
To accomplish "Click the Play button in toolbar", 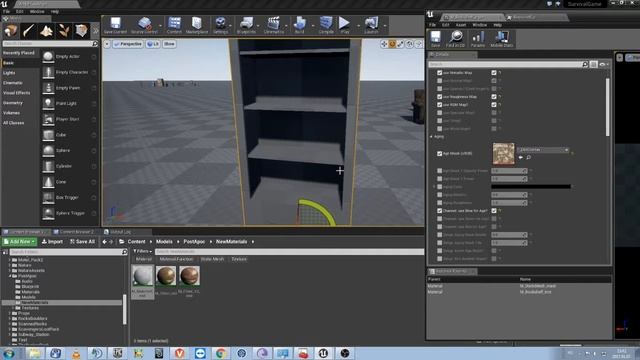I will pos(344,25).
